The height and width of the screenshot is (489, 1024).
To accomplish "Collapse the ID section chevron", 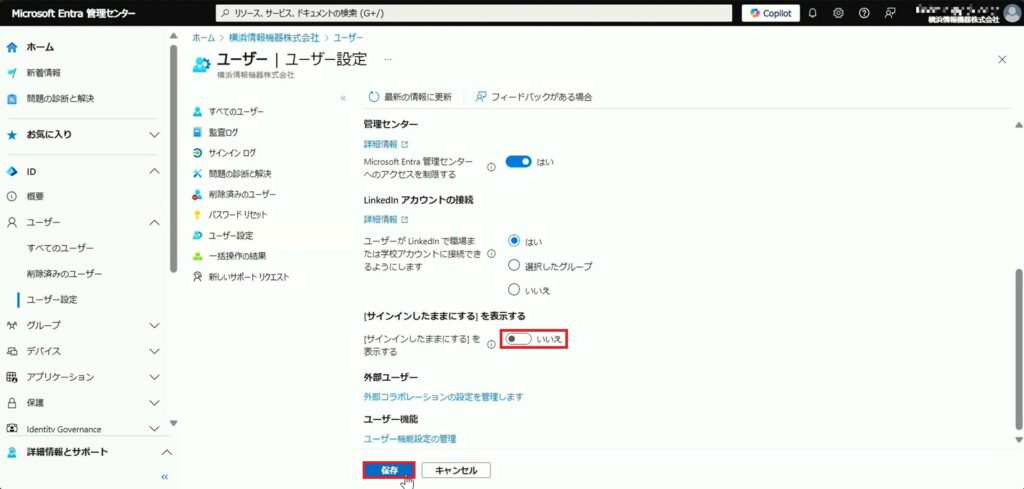I will click(154, 172).
